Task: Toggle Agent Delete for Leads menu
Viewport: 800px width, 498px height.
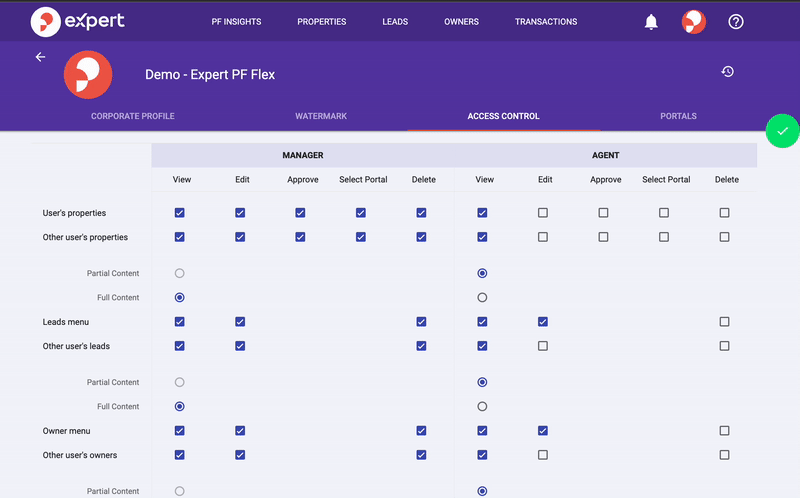Action: (x=724, y=322)
